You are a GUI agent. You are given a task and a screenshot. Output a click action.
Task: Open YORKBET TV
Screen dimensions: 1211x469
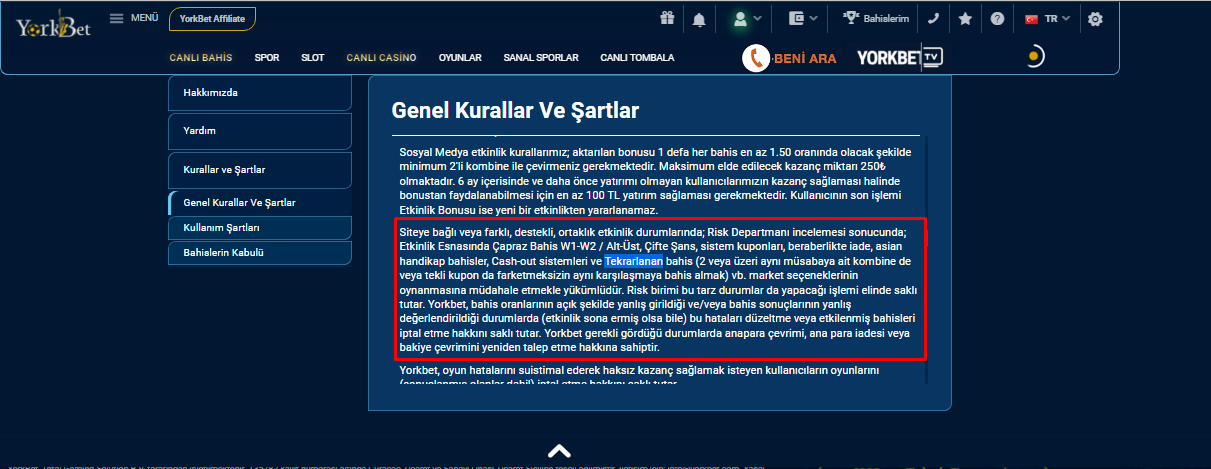899,58
